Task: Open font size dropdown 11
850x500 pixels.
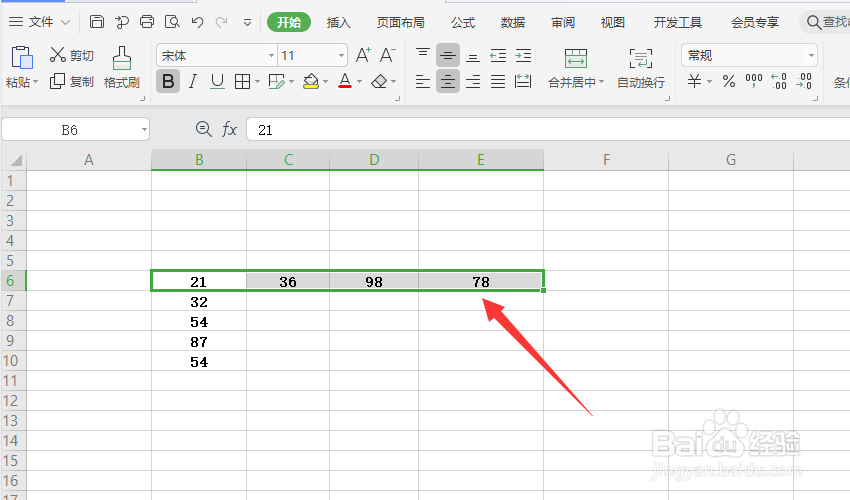Action: pyautogui.click(x=341, y=55)
